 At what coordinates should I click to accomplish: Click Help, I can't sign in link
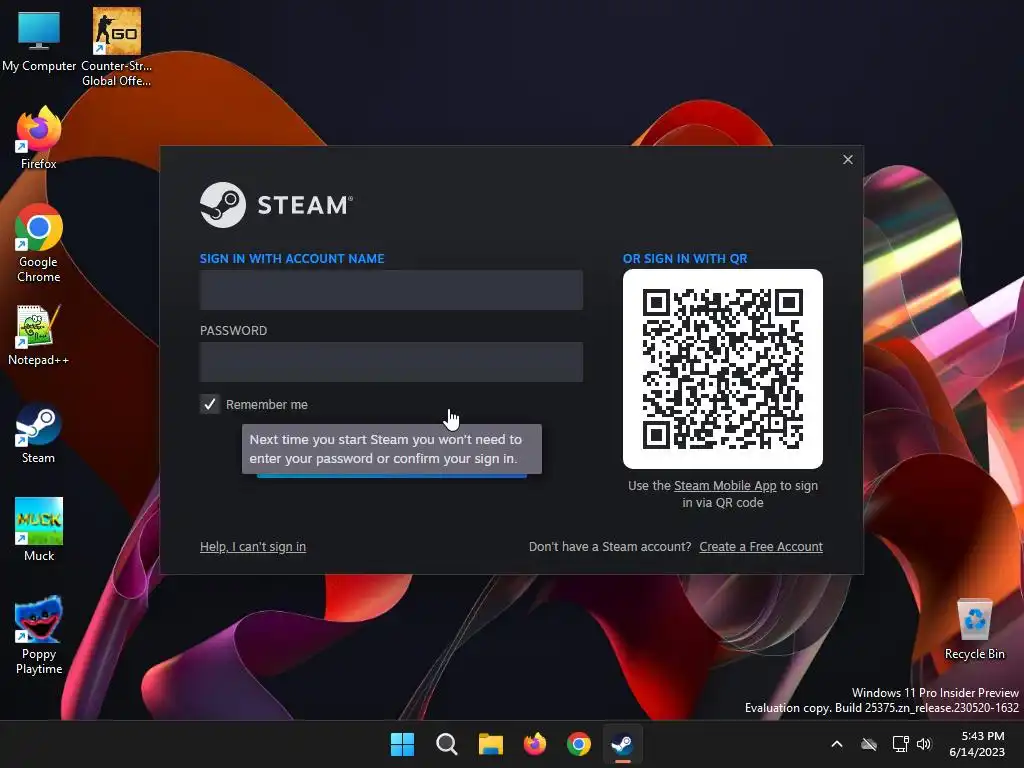point(253,547)
